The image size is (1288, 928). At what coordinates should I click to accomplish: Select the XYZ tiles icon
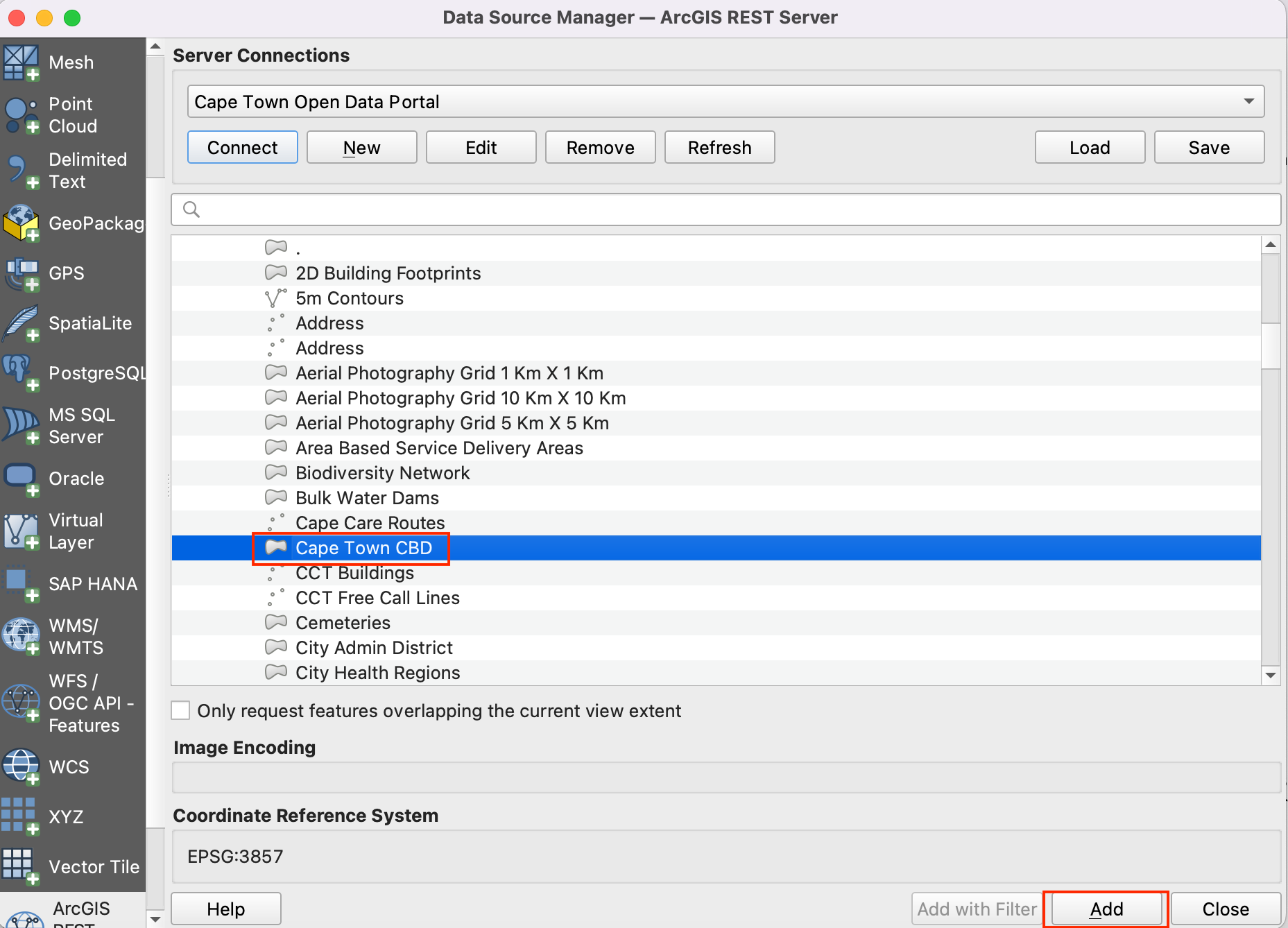tap(21, 816)
